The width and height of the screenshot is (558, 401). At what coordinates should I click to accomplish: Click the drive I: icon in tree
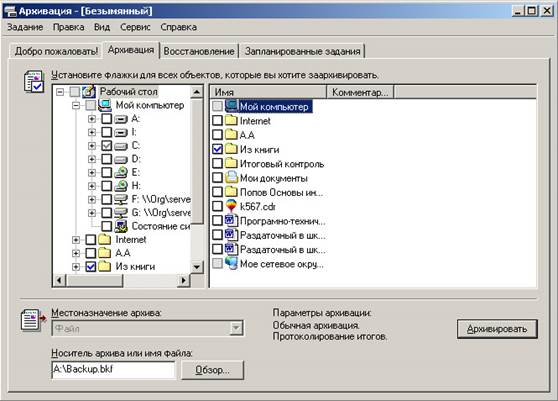[121, 132]
